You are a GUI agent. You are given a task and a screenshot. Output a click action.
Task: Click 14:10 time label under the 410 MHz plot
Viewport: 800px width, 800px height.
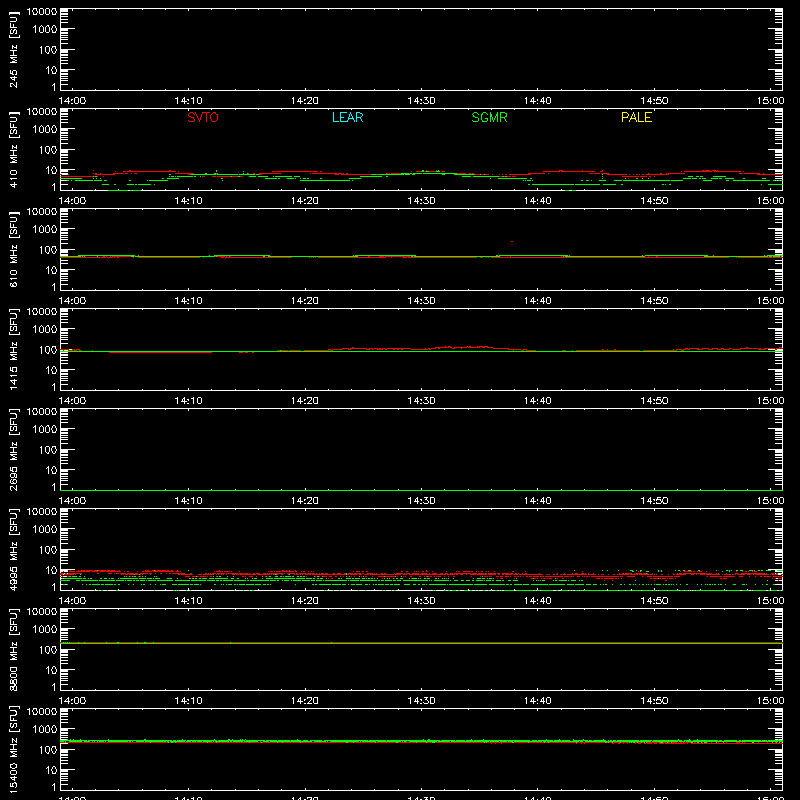pos(188,201)
